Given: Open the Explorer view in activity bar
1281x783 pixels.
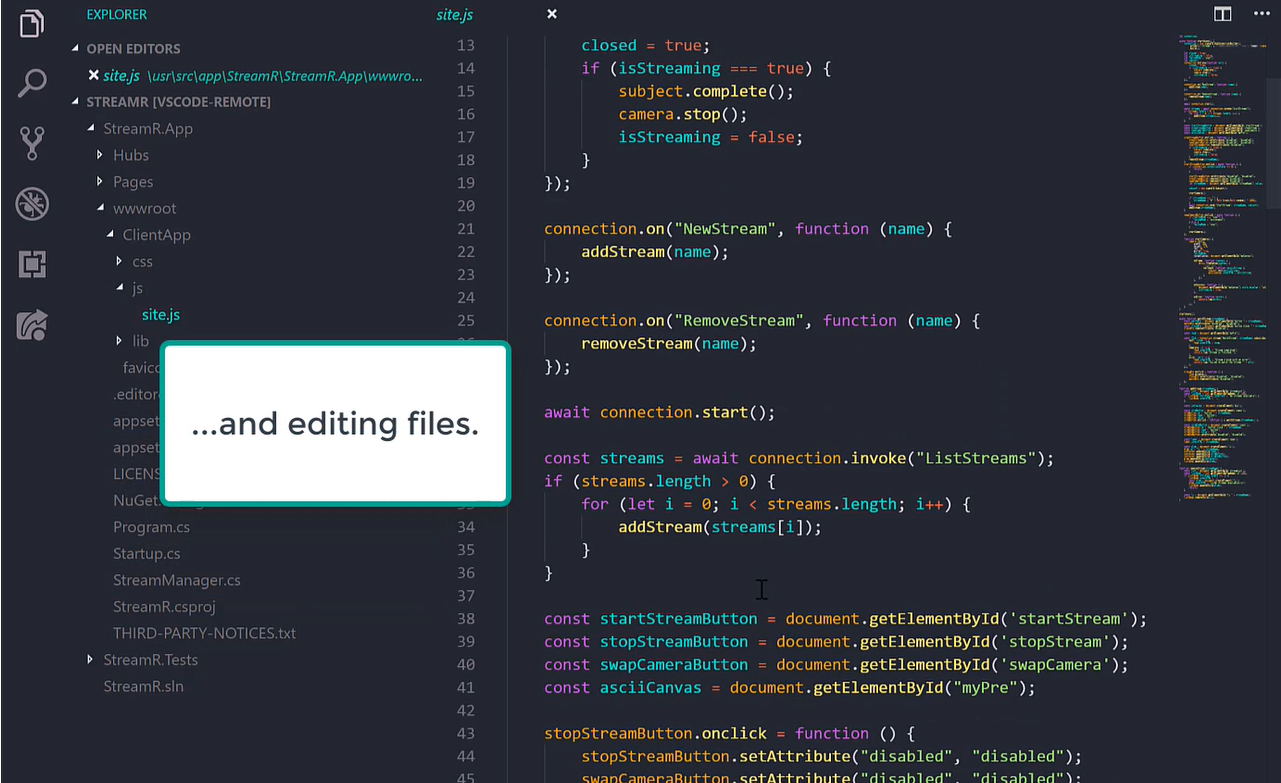Looking at the screenshot, I should pos(32,24).
